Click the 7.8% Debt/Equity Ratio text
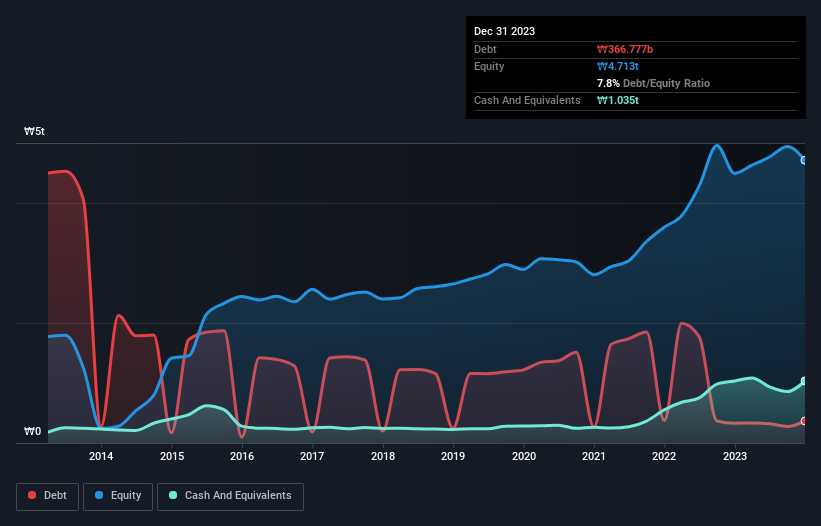 tap(653, 83)
